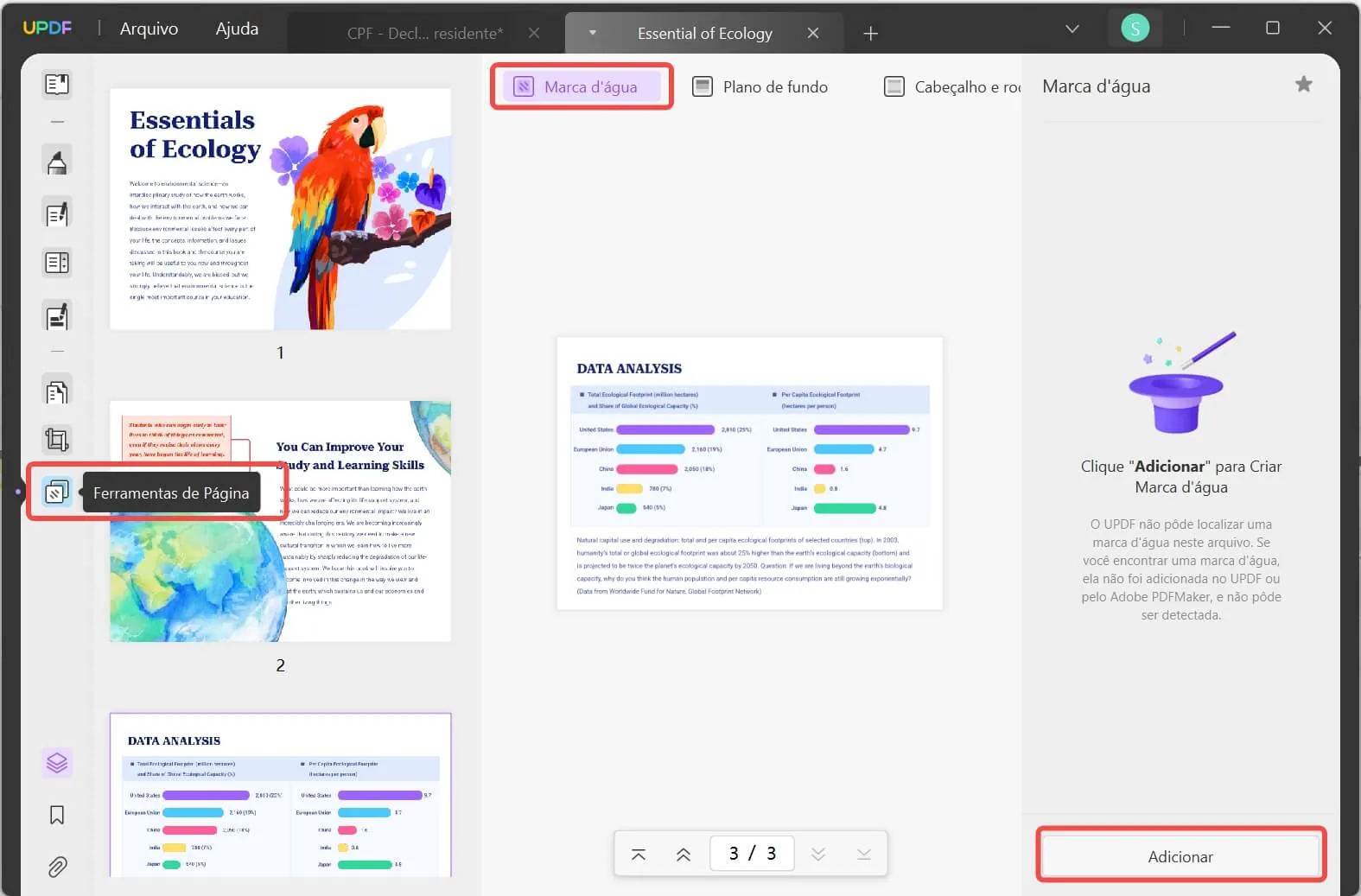This screenshot has height=896, width=1361.
Task: Select page 1 thumbnail Essentials of Ecology
Action: (280, 208)
